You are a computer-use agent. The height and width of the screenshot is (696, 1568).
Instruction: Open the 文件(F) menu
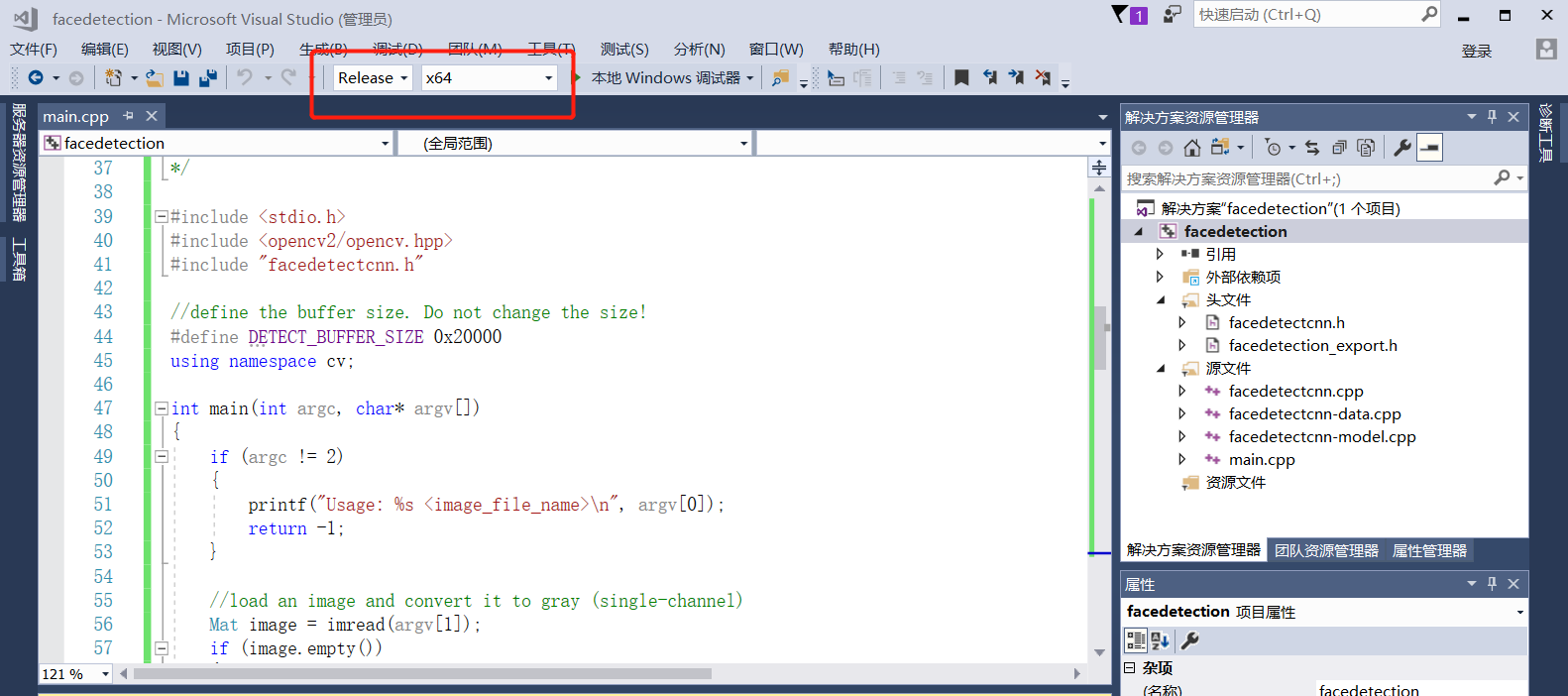tap(34, 50)
